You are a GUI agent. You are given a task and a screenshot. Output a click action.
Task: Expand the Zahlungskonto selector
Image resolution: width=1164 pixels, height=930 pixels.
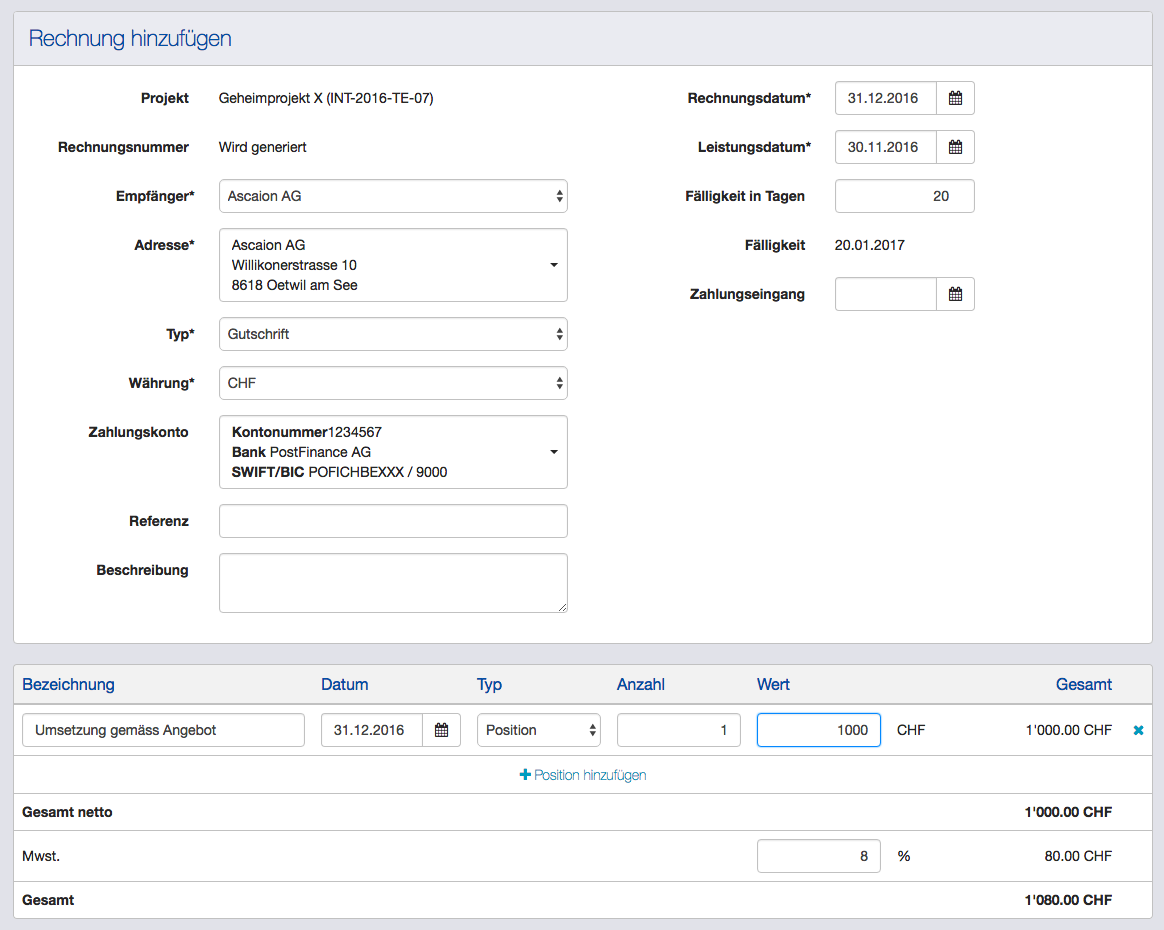[x=393, y=452]
